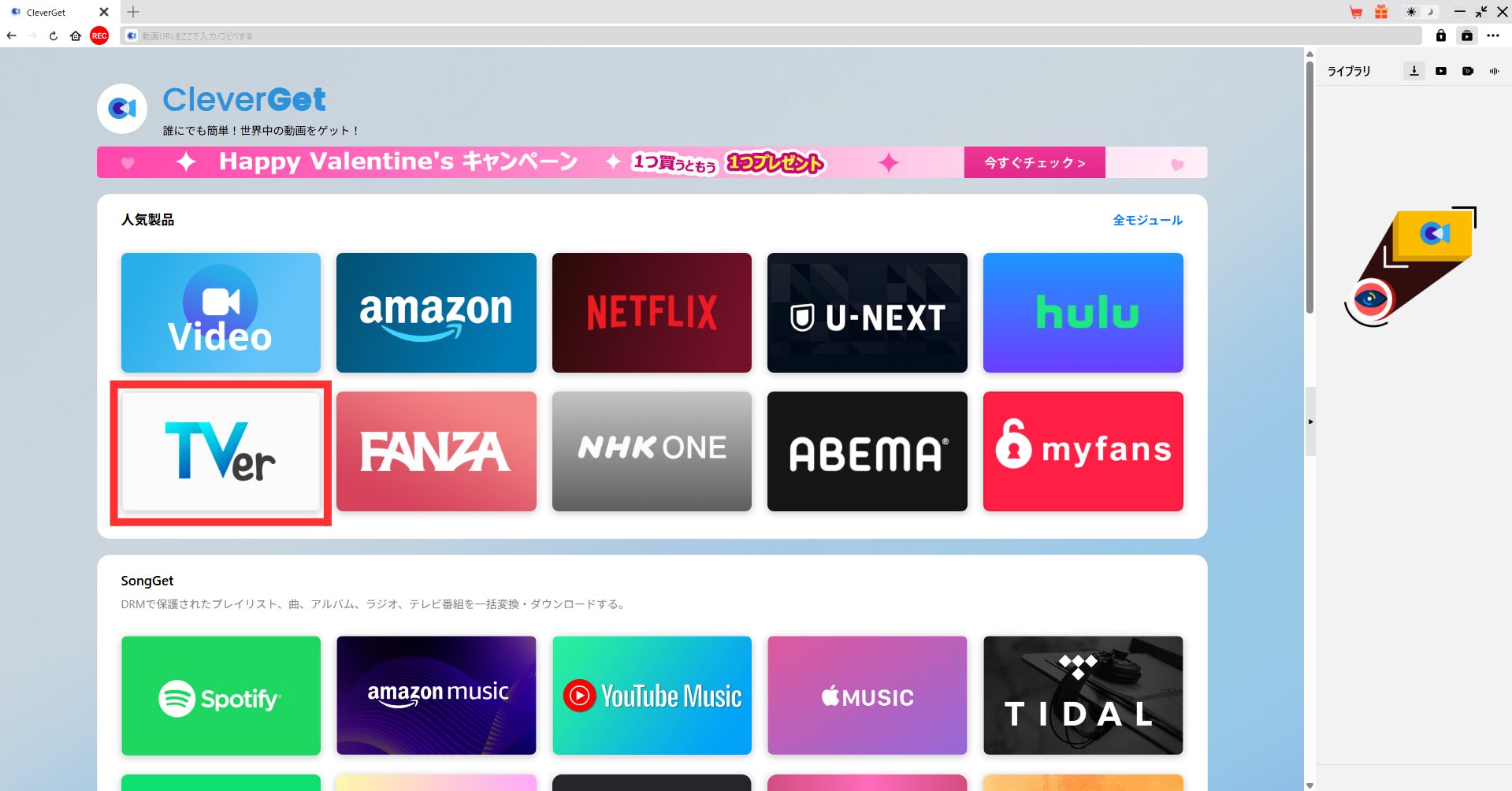Select the U-NEXT module tile

pos(867,312)
